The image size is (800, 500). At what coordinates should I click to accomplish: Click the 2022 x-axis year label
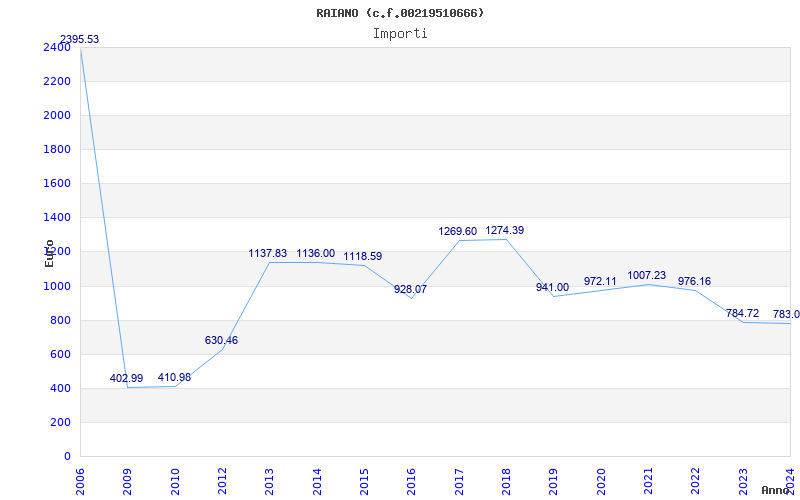coord(695,481)
